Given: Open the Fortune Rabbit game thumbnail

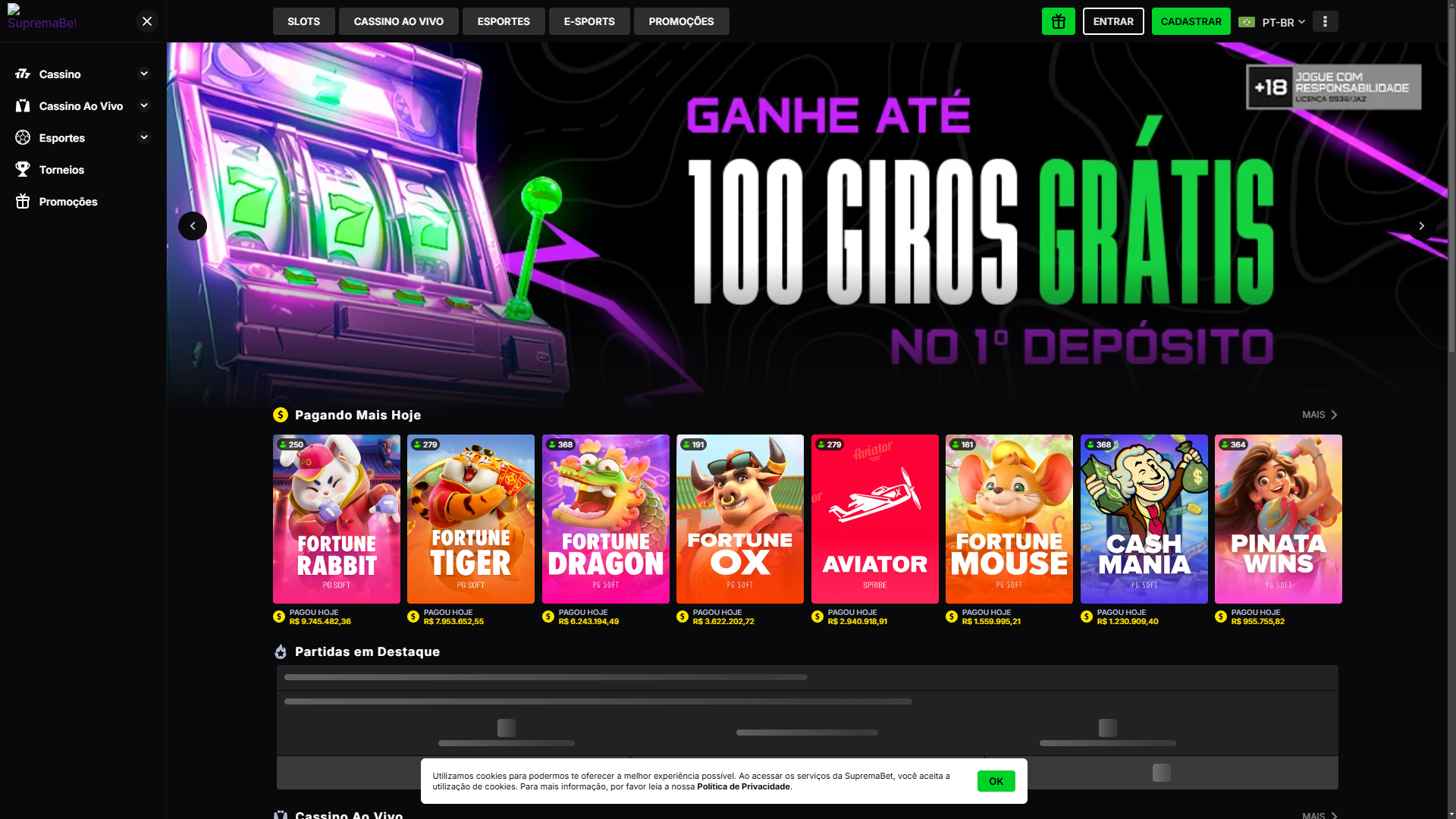Looking at the screenshot, I should coord(337,519).
